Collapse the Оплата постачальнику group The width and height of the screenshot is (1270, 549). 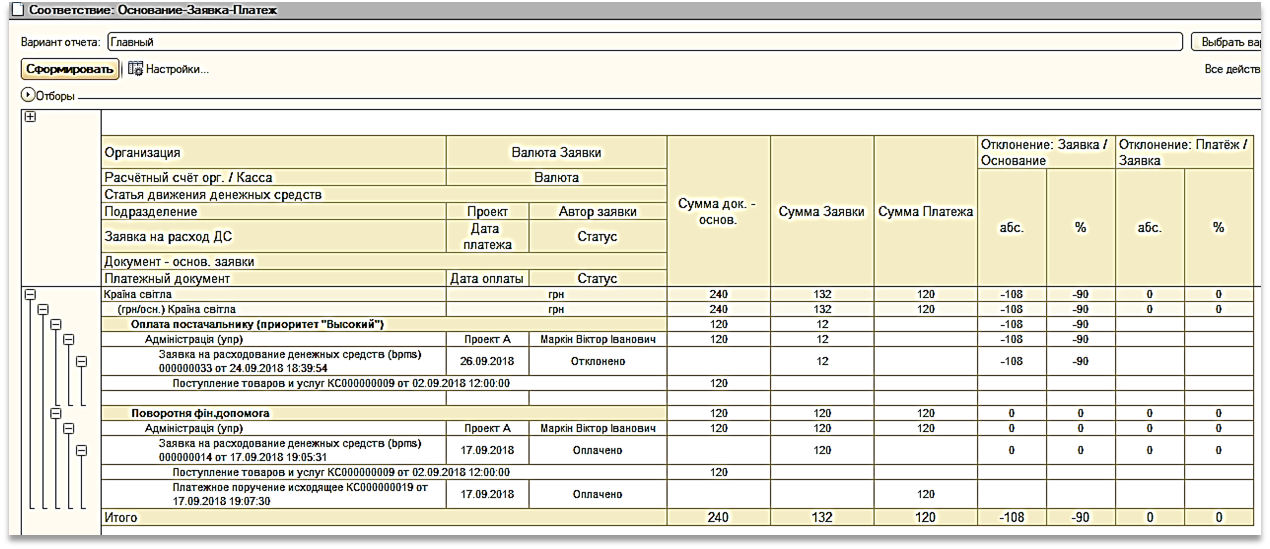56,325
